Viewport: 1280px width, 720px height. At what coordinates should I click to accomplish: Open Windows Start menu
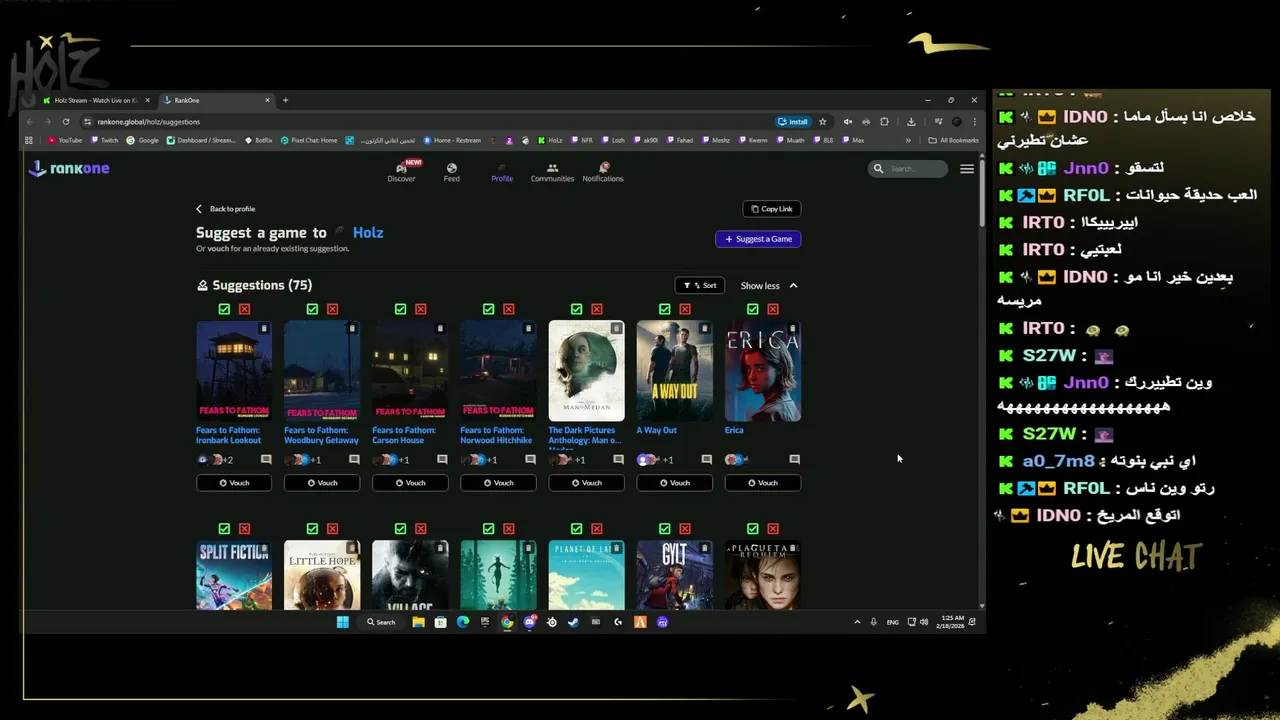click(343, 622)
